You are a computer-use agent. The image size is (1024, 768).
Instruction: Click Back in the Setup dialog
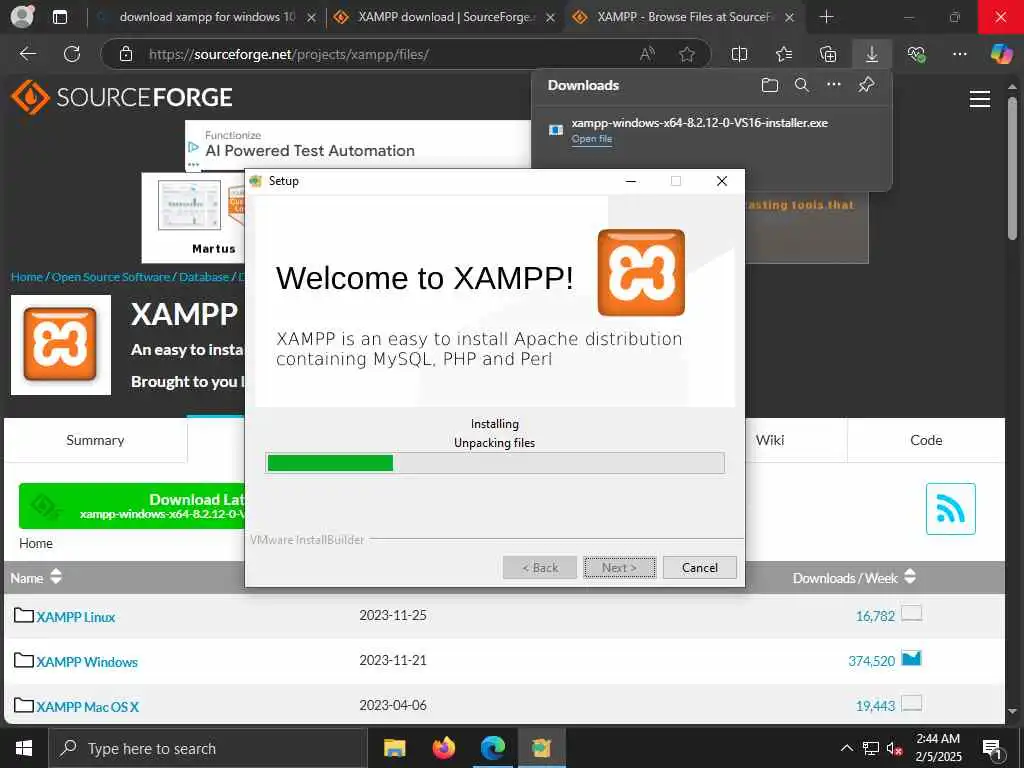point(540,568)
